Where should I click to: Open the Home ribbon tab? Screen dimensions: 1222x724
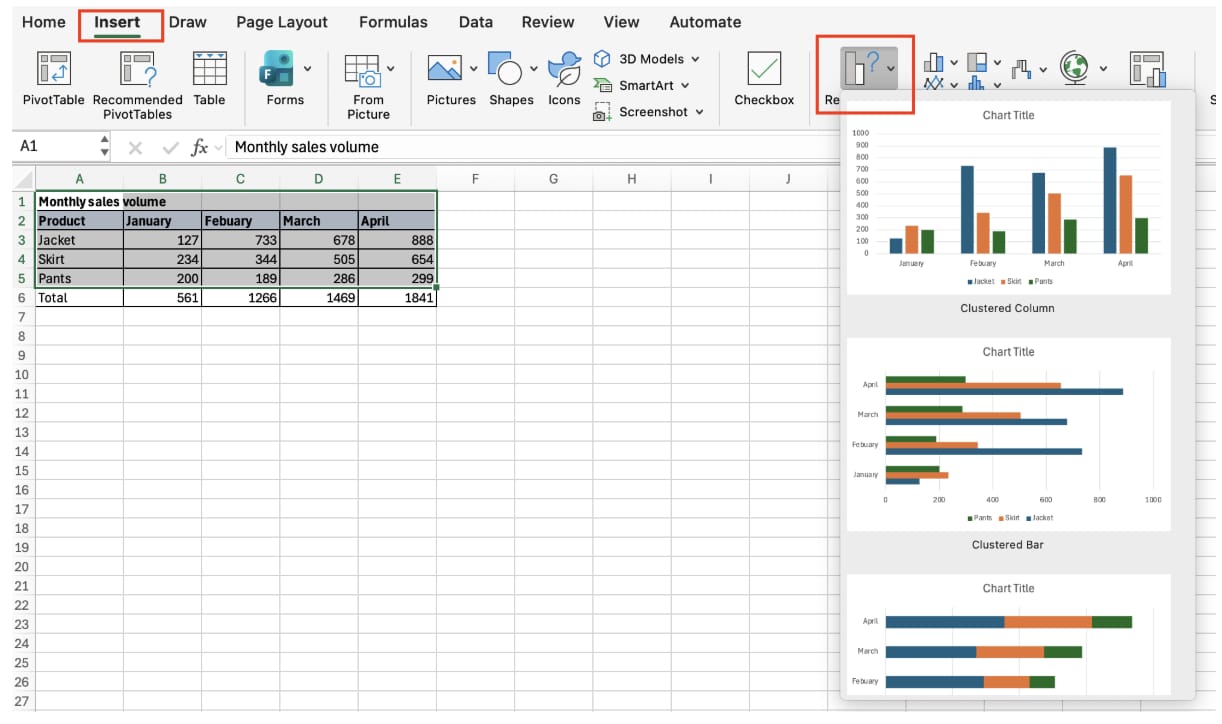click(x=43, y=21)
